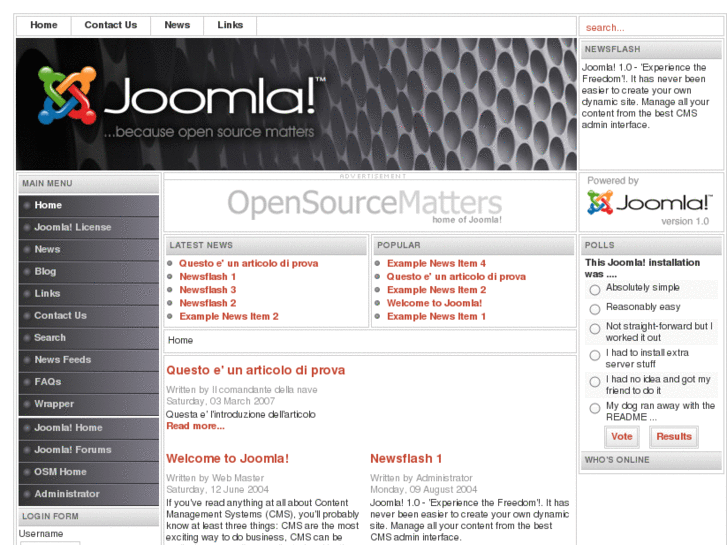The width and height of the screenshot is (727, 545).
Task: Submit the poll with Vote button
Action: click(622, 437)
